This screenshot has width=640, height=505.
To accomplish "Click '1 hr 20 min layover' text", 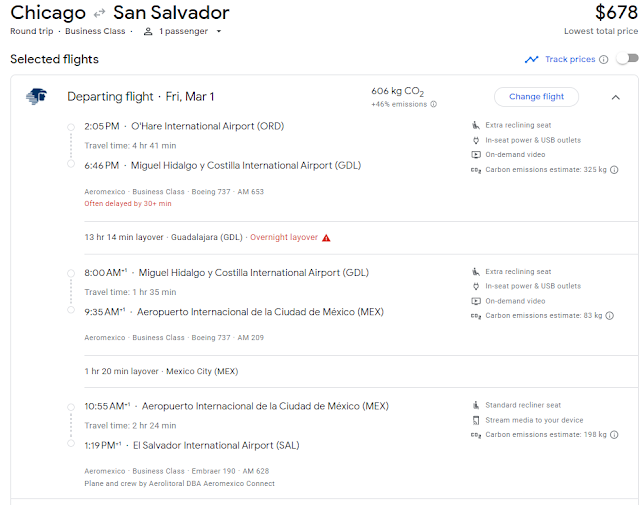I will point(121,371).
